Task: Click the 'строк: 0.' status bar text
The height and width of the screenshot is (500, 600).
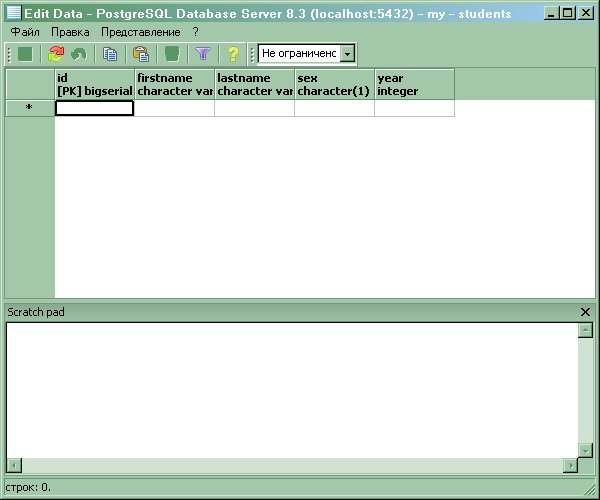Action: [x=28, y=487]
